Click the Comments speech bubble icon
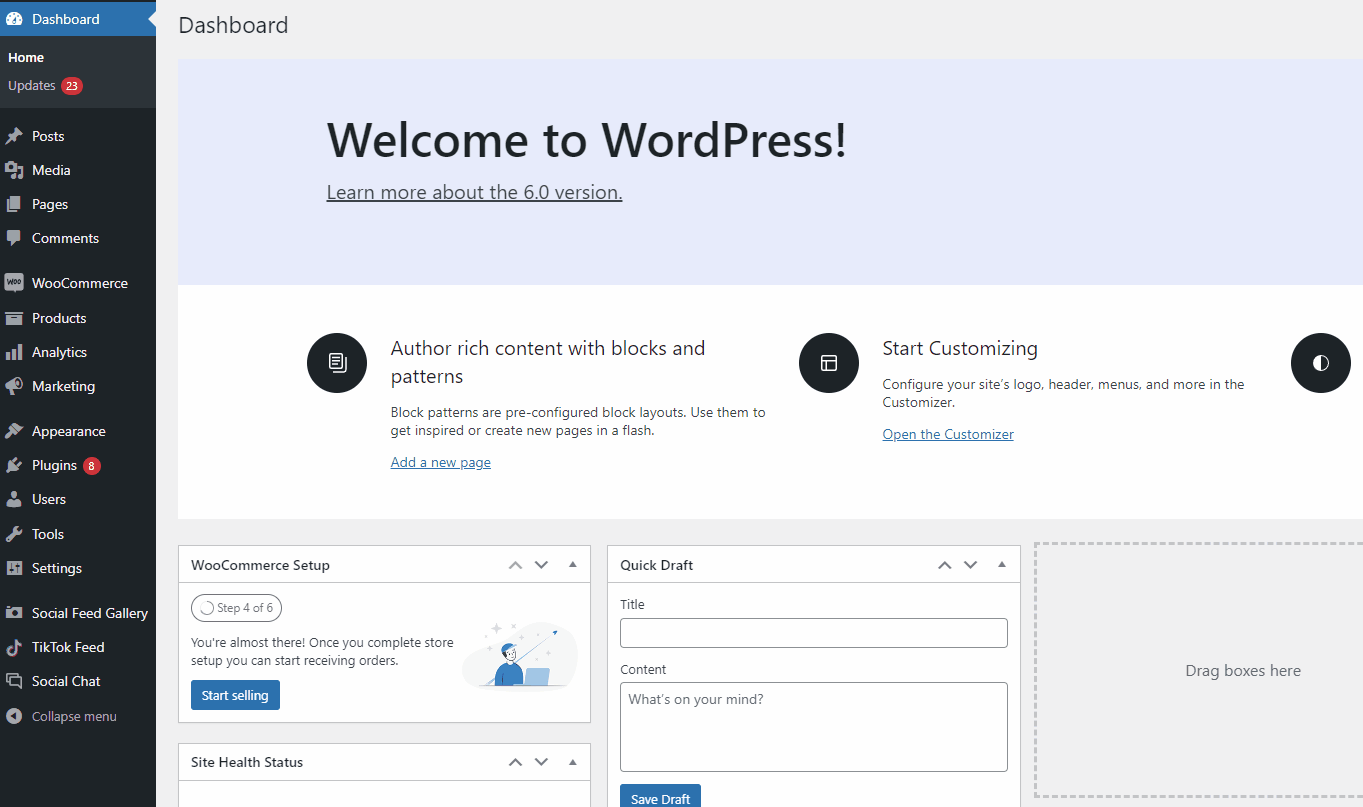Screen dimensions: 1363x807 pos(14,238)
